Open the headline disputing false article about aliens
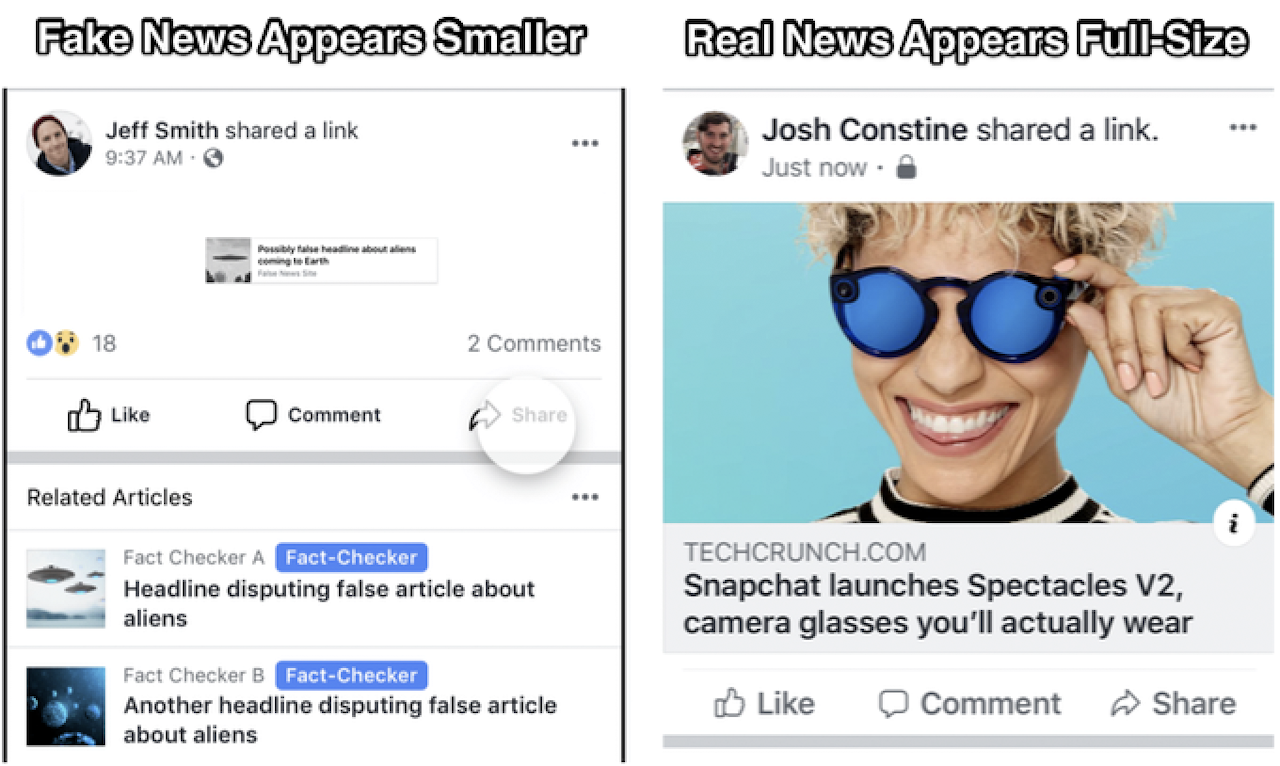 pos(329,603)
